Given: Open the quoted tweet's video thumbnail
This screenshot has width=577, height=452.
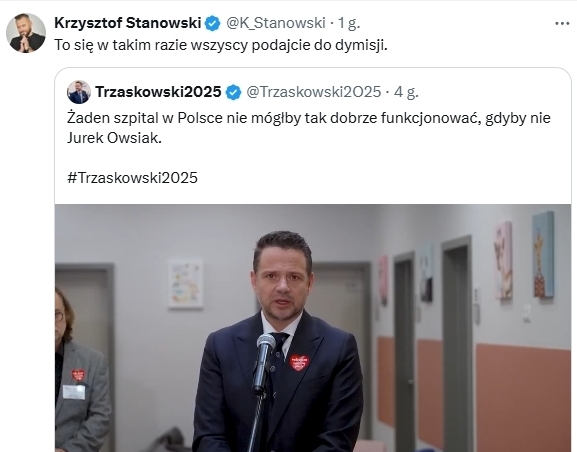Looking at the screenshot, I should [313, 328].
